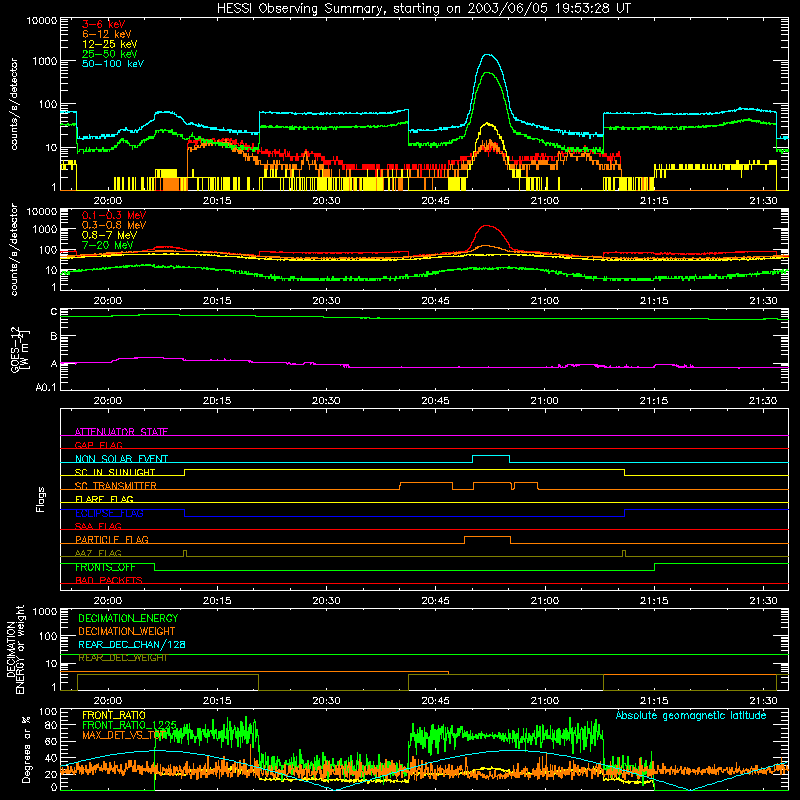This screenshot has height=800, width=800.
Task: Click the 0.8-7 MeV legend label
Action: 109,235
